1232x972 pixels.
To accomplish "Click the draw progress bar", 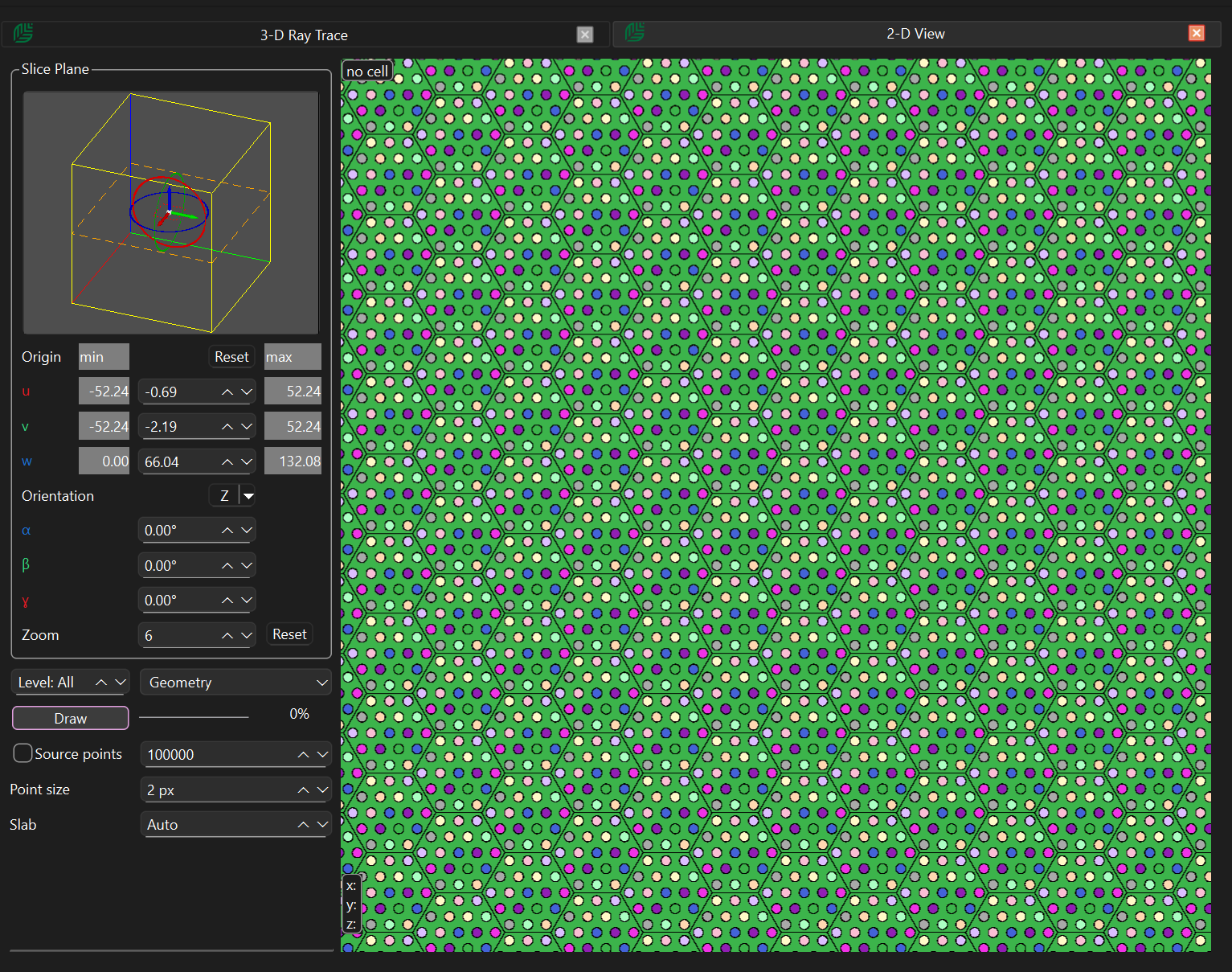I will pyautogui.click(x=194, y=716).
